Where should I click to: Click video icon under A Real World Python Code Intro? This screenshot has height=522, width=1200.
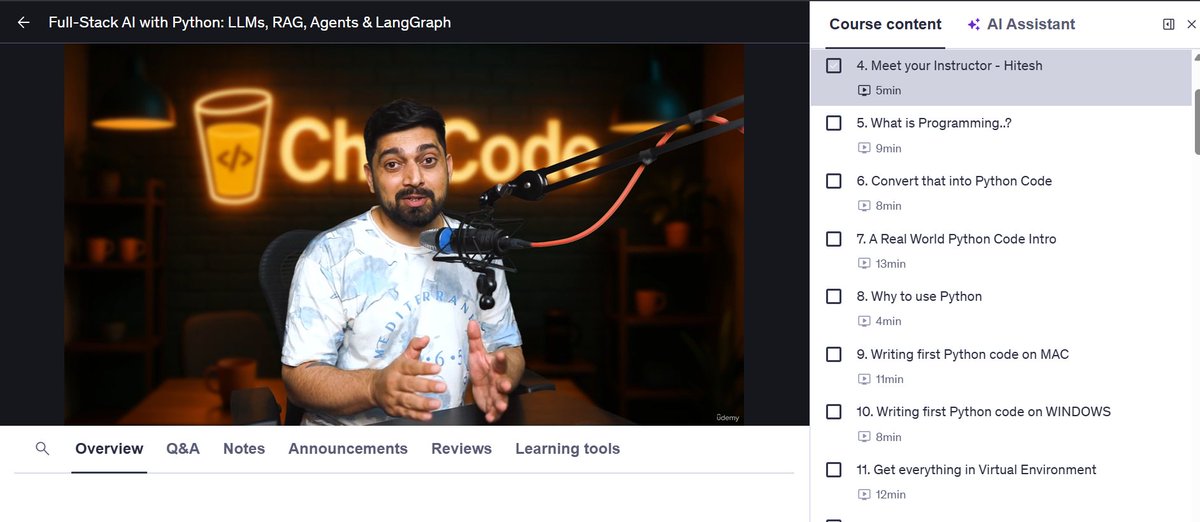864,264
